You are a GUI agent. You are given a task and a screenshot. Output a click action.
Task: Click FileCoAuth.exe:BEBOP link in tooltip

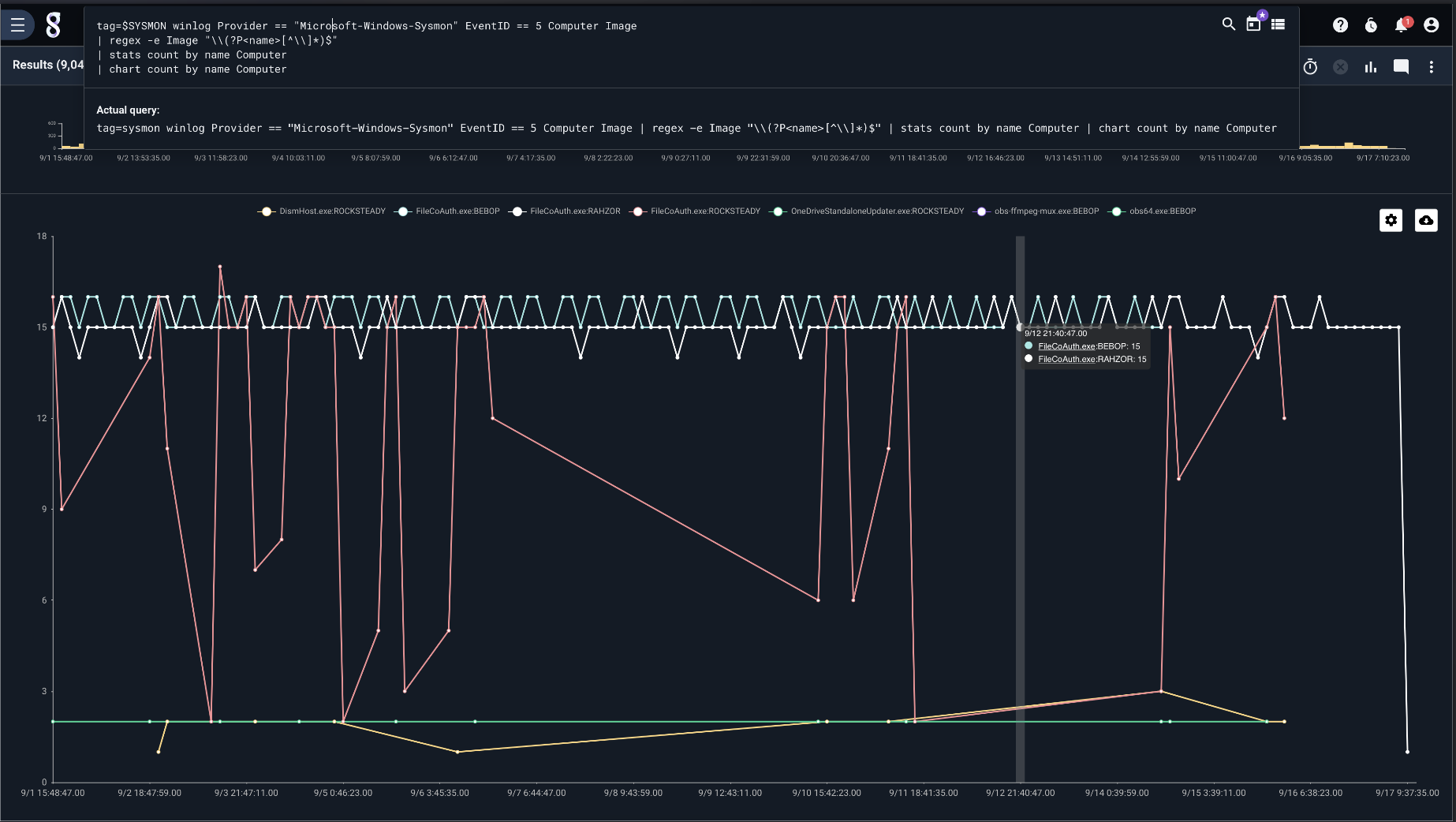[x=1066, y=346]
